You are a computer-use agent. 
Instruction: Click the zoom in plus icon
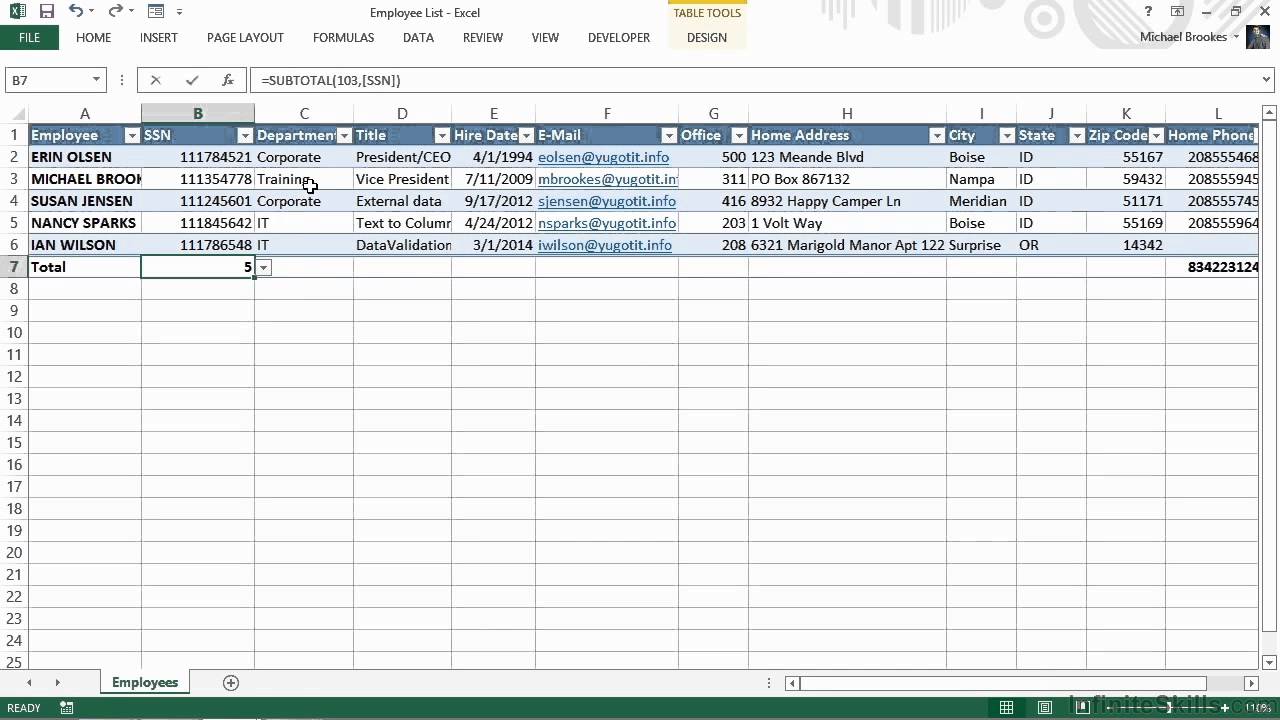tap(1225, 708)
